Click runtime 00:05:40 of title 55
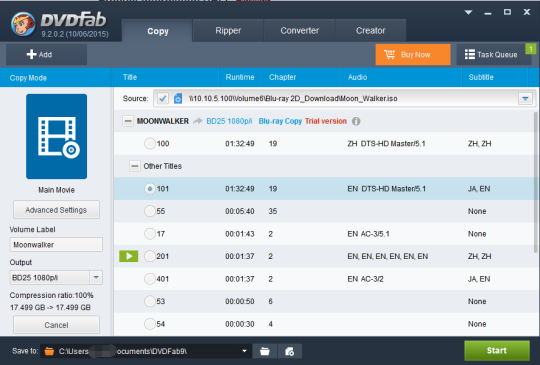This screenshot has height=365, width=540. click(x=240, y=211)
